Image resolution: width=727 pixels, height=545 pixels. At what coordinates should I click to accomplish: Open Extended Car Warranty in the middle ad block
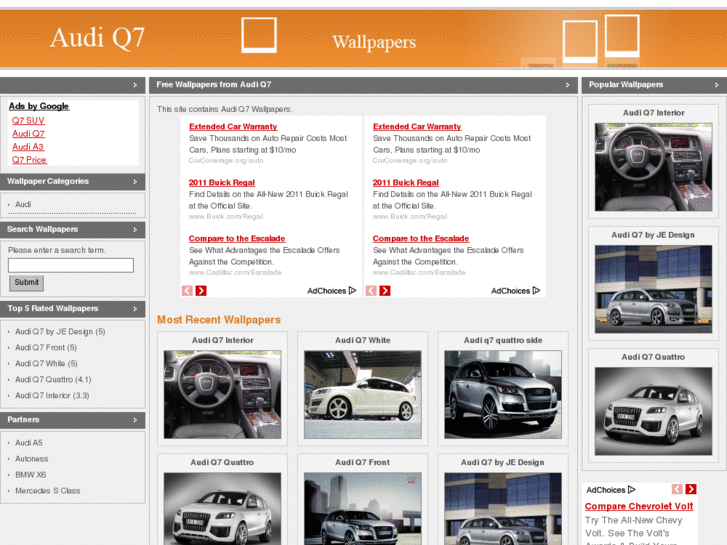click(x=417, y=127)
